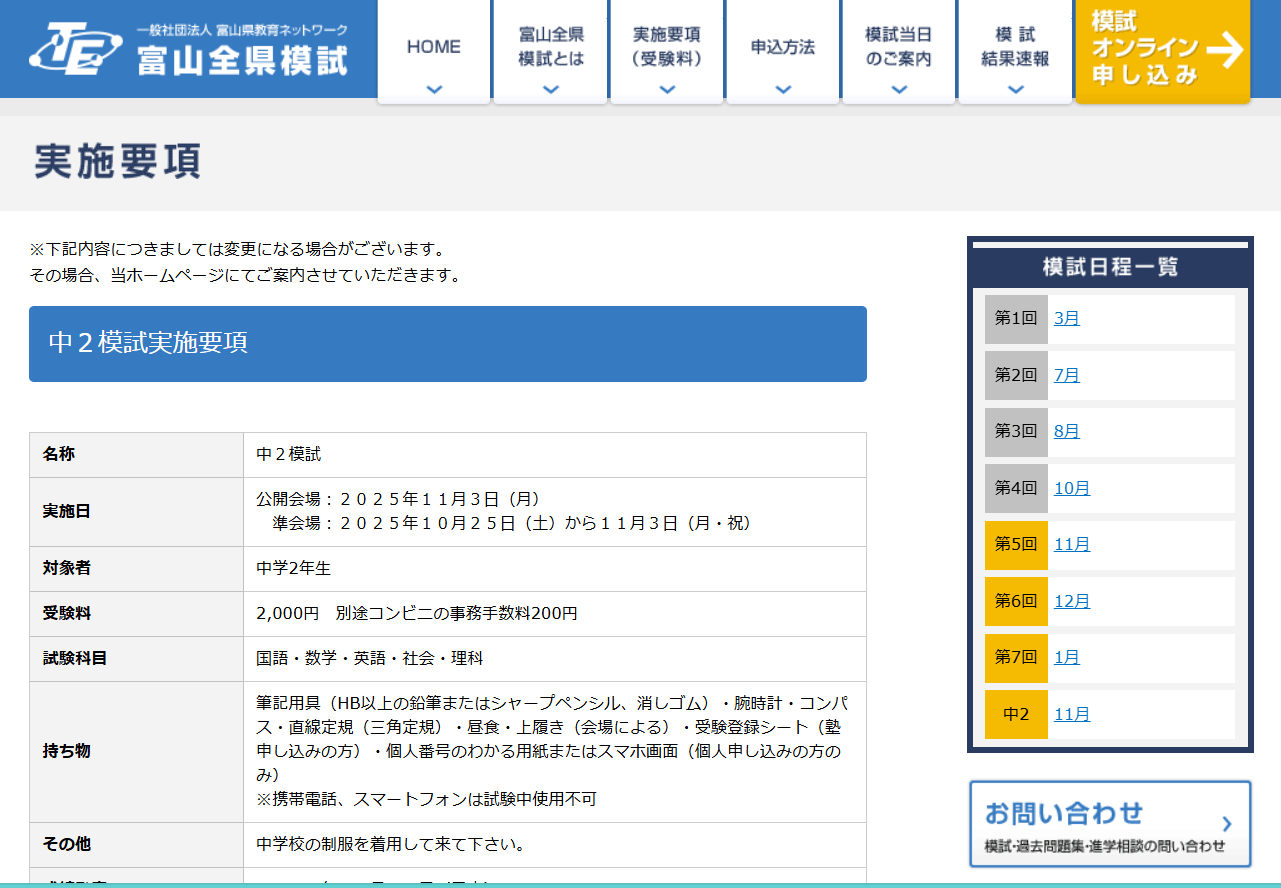This screenshot has height=888, width=1281.
Task: Expand the chevron under HOME
Action: coord(433,89)
